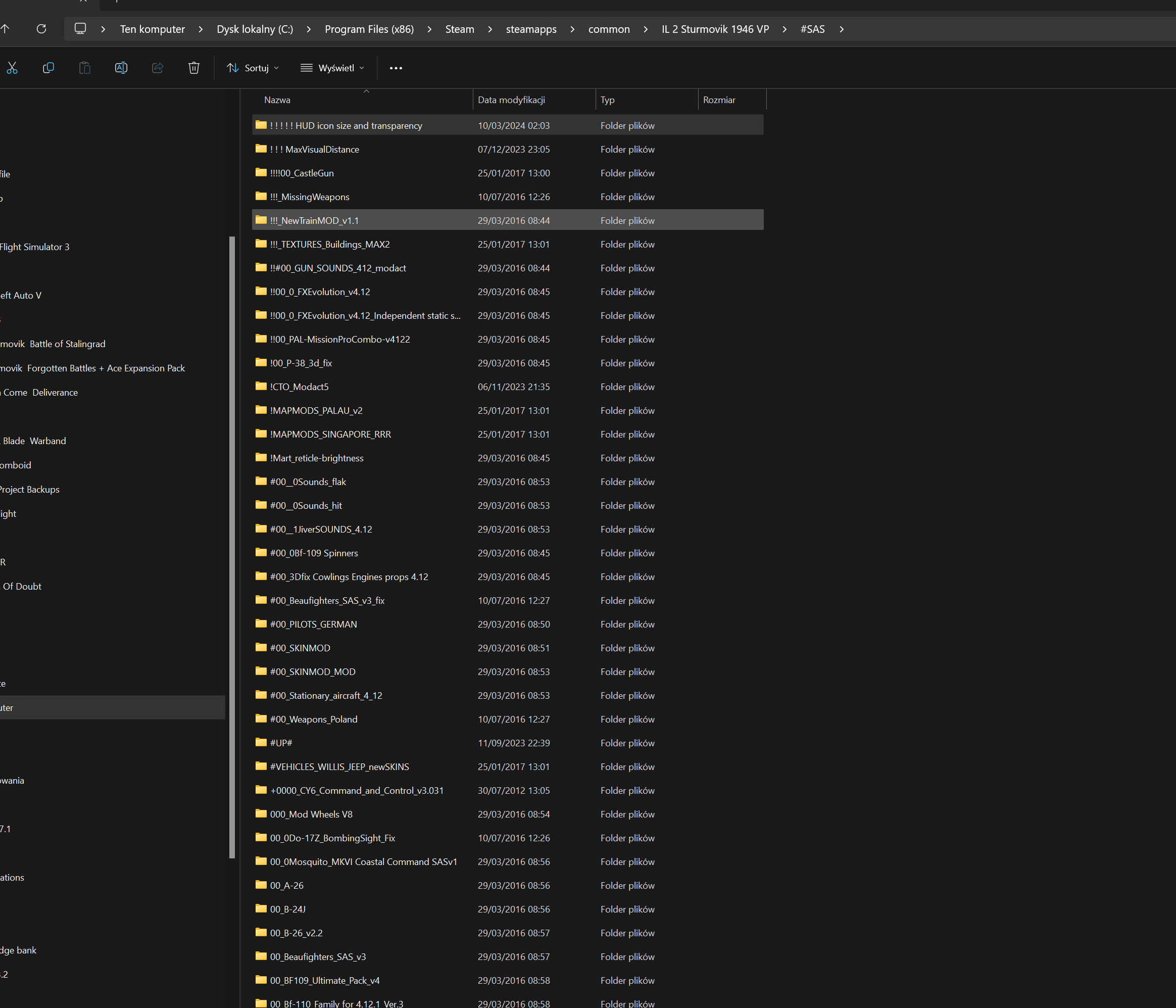
Task: Click the Refresh icon beside address bar
Action: click(41, 29)
